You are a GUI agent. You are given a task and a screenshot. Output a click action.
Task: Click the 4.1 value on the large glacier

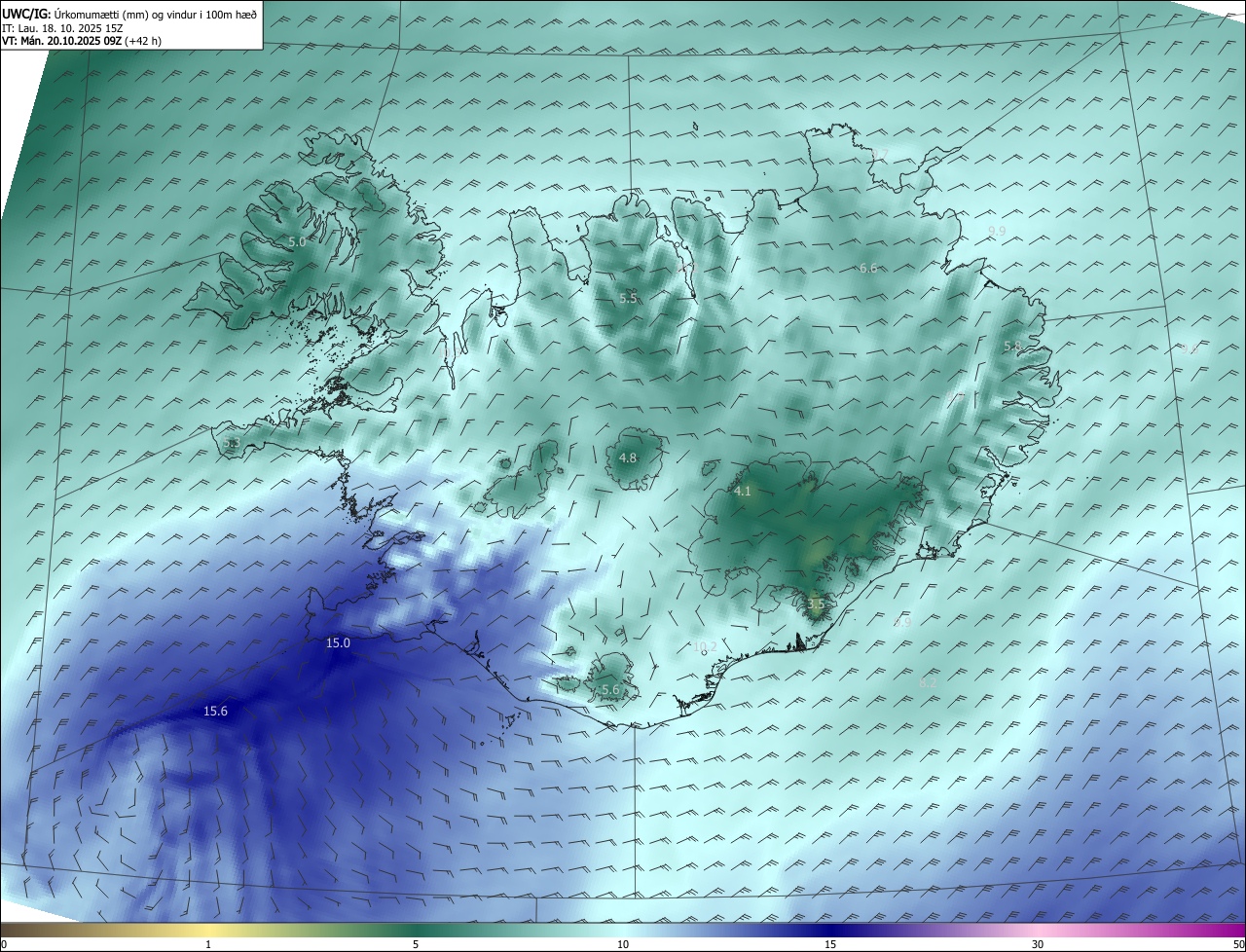click(743, 492)
